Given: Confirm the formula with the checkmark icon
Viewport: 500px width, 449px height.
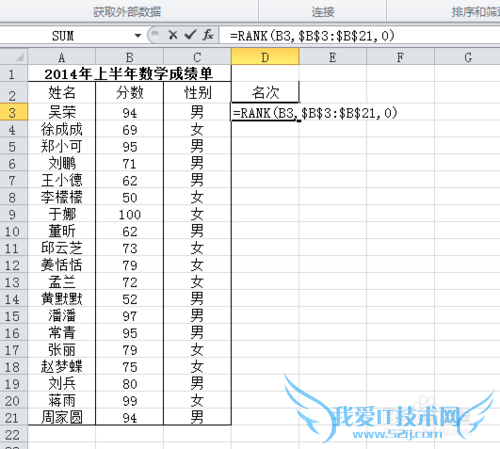Looking at the screenshot, I should click(190, 35).
